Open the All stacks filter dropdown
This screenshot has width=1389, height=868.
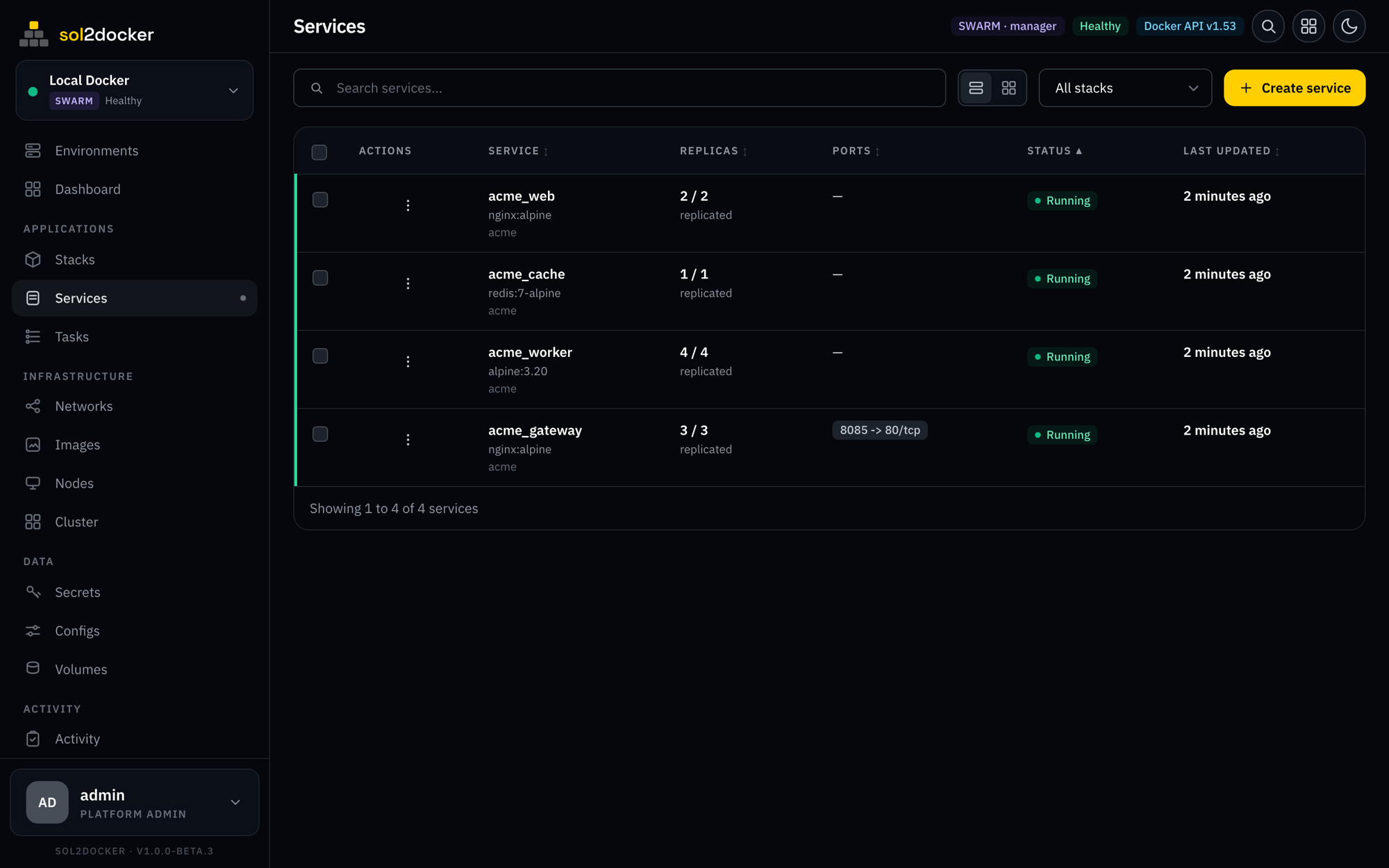click(1125, 88)
